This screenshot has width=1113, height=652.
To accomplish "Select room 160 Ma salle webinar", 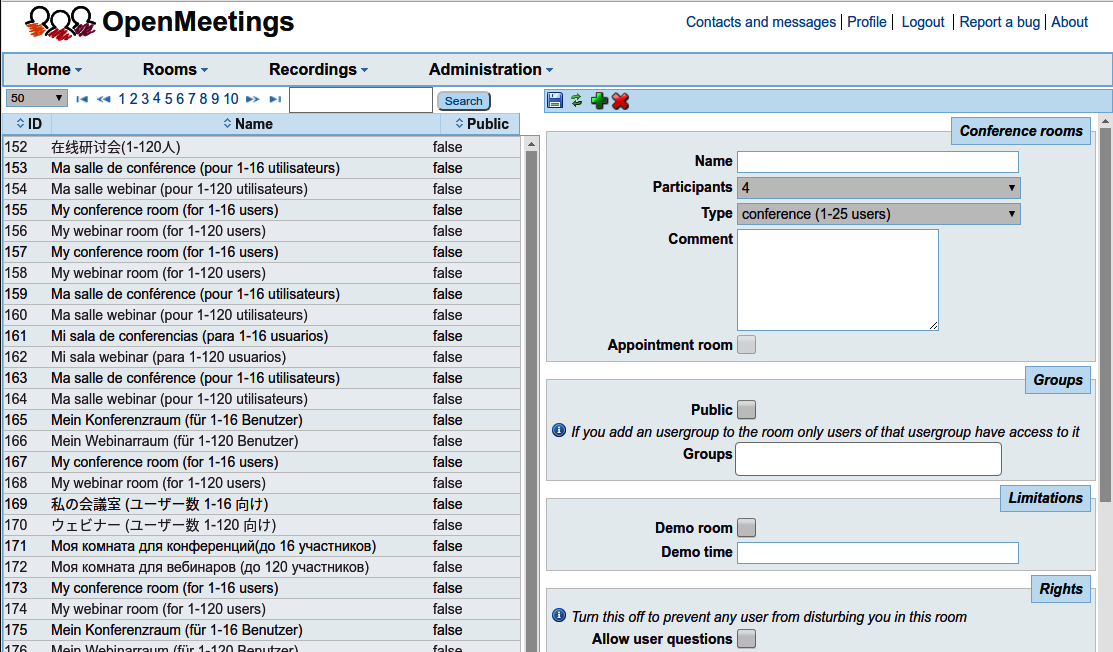I will pos(261,315).
